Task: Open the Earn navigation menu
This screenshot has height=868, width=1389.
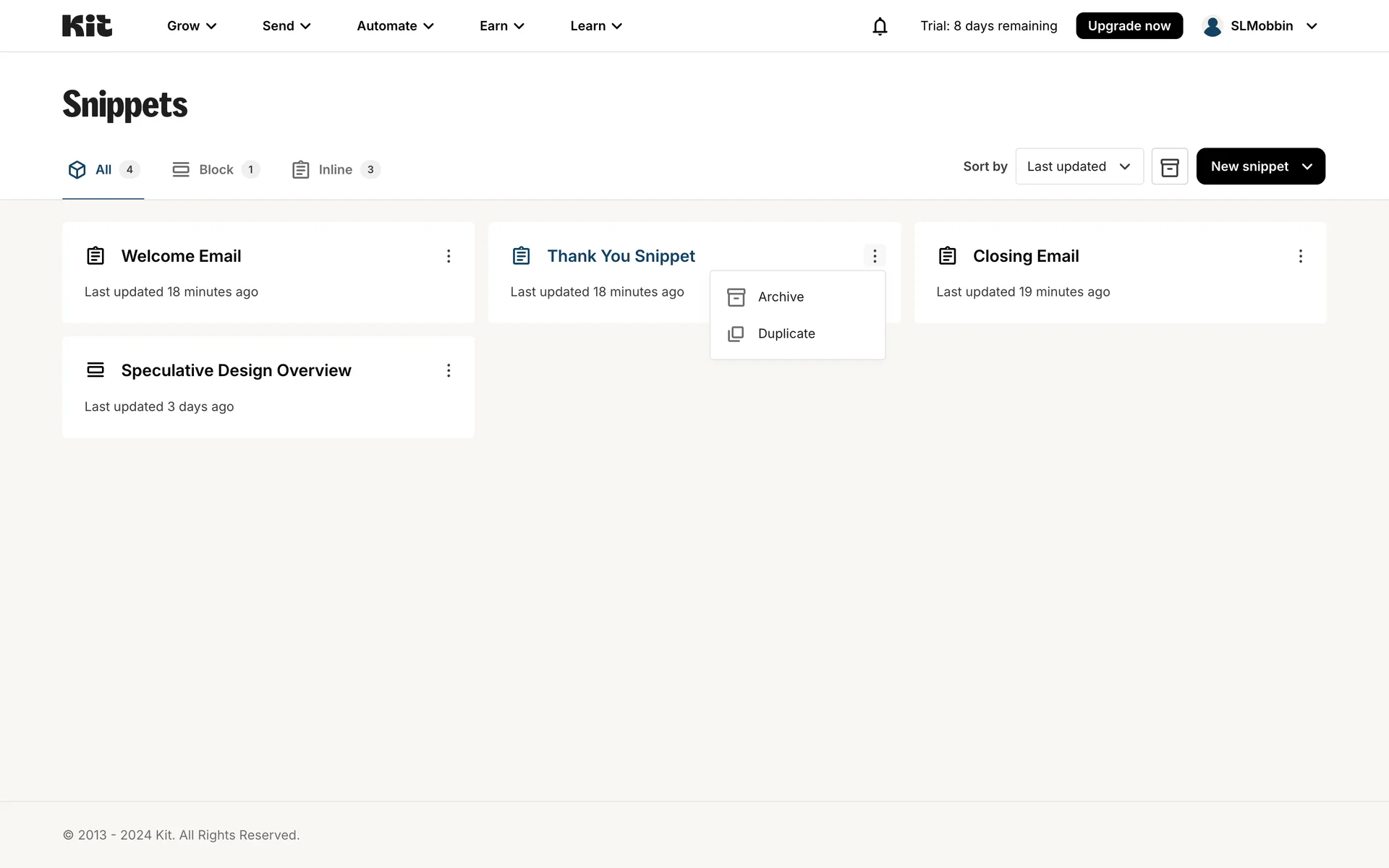Action: [501, 26]
